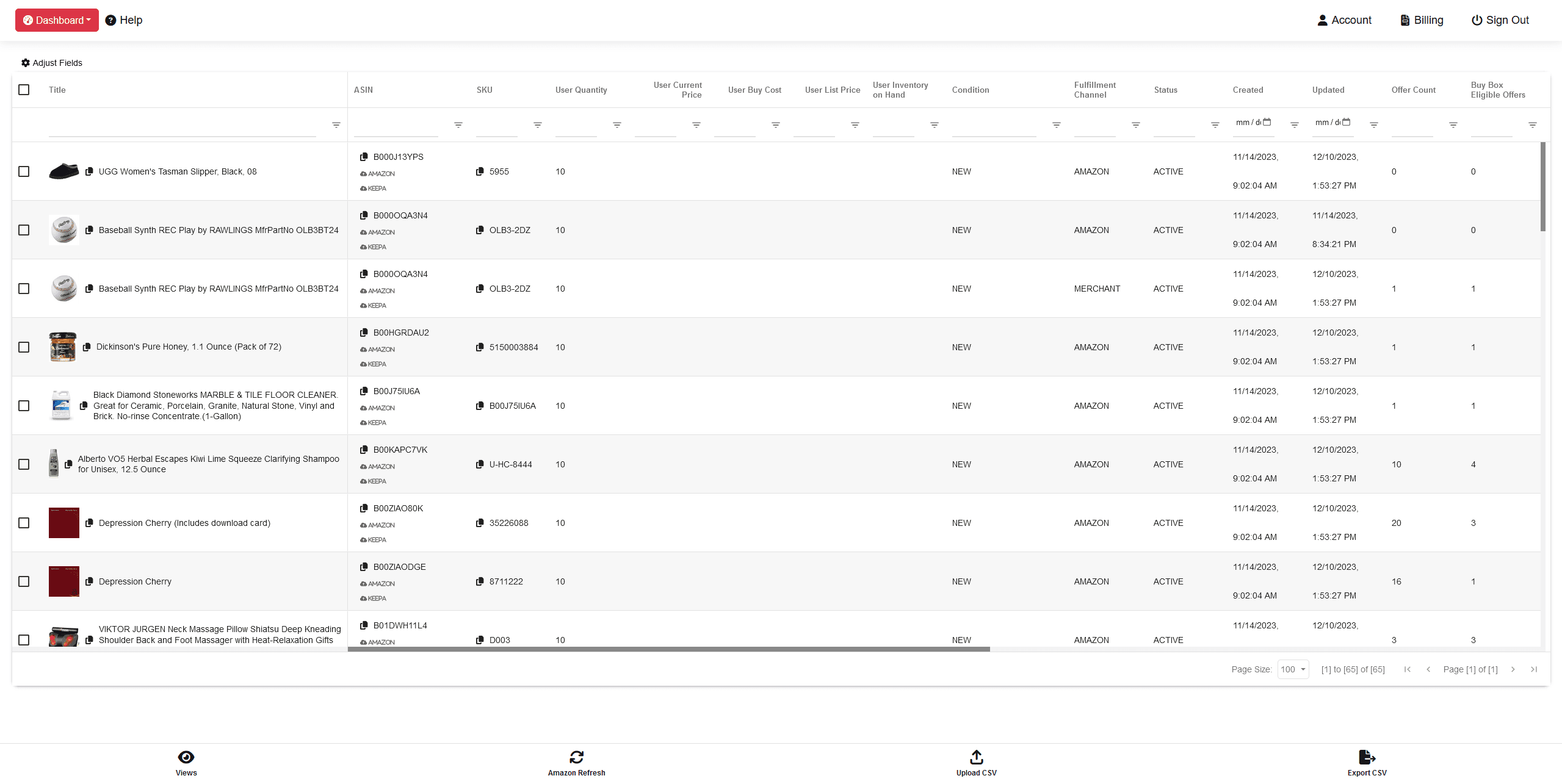Copy SKU 5150003884 using copy icon

(480, 347)
